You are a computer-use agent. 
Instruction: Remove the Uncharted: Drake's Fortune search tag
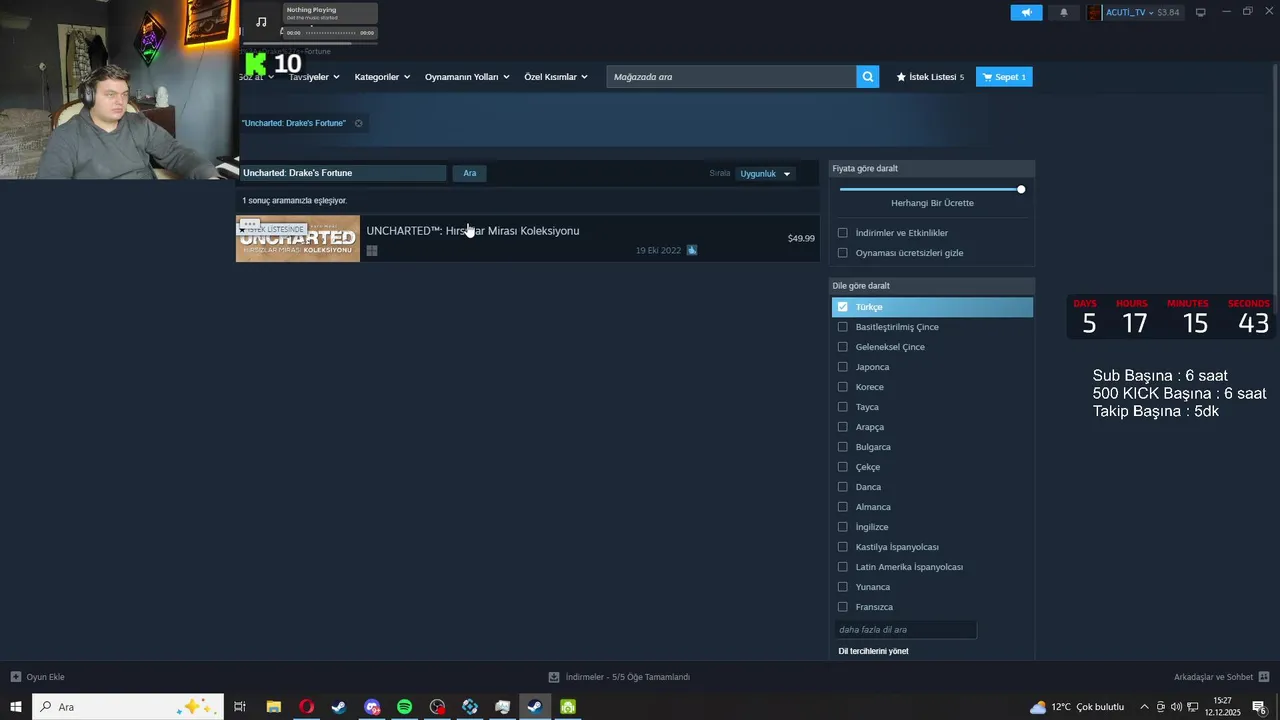pyautogui.click(x=359, y=123)
